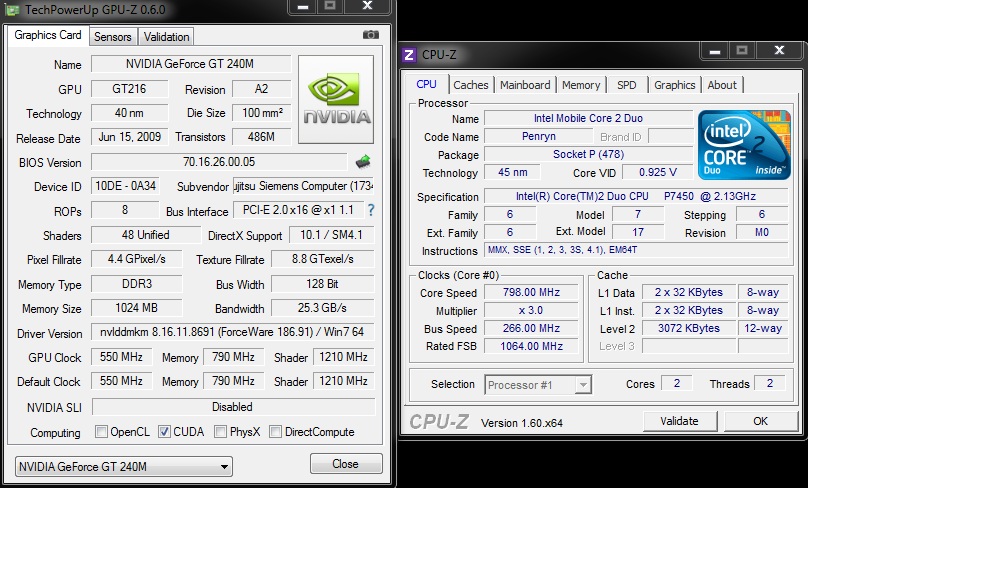Open the About tab in CPU-Z
The image size is (1008, 567).
pos(722,85)
